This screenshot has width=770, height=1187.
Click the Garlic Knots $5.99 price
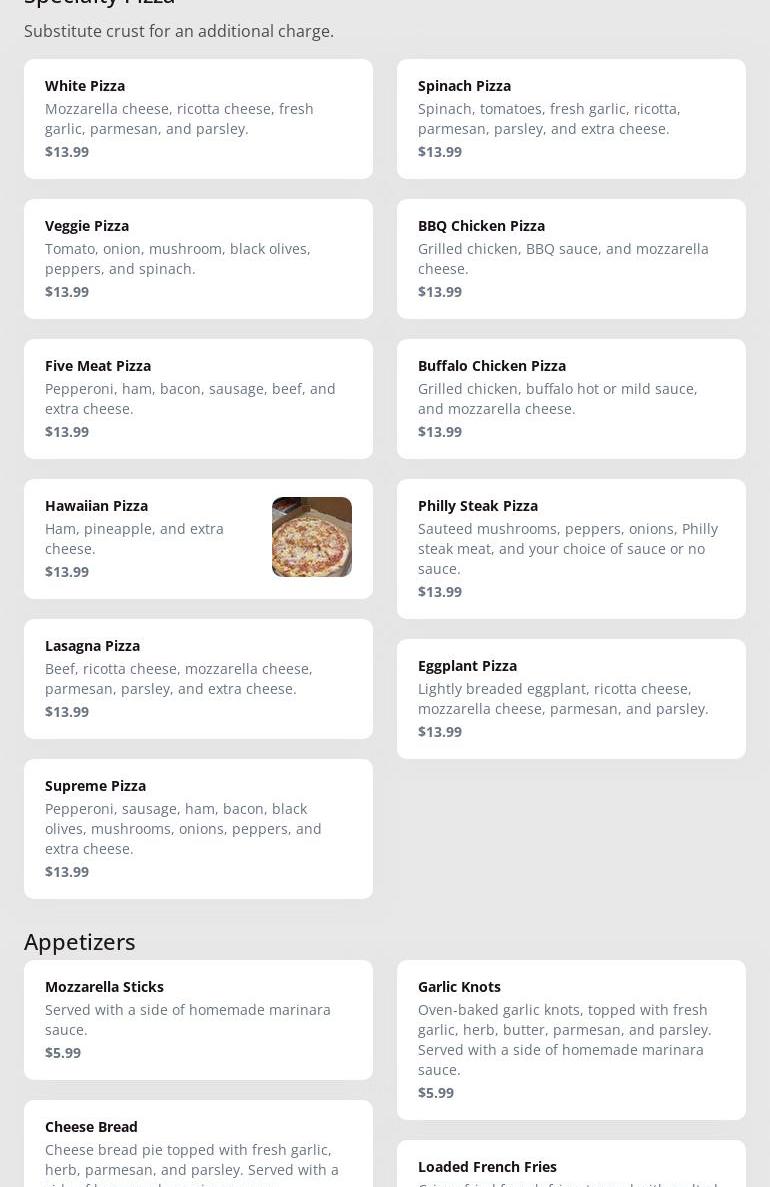(x=436, y=1093)
